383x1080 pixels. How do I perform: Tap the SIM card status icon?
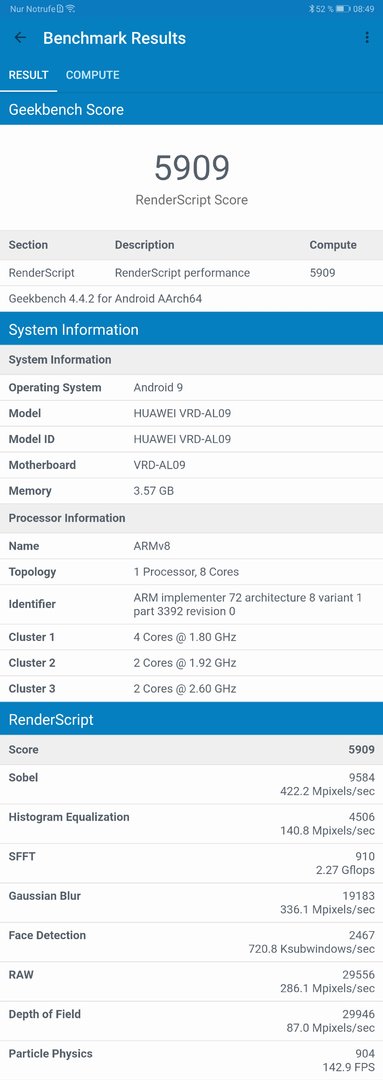coord(60,9)
